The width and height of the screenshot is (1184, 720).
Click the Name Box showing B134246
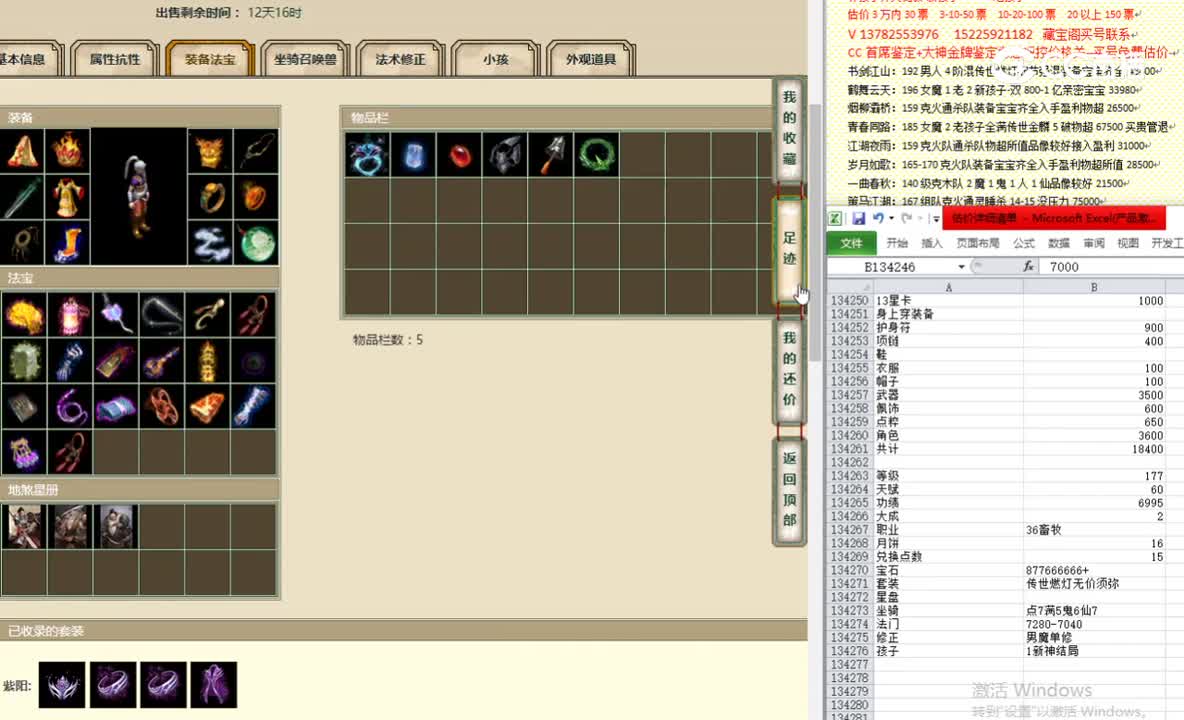(x=891, y=266)
